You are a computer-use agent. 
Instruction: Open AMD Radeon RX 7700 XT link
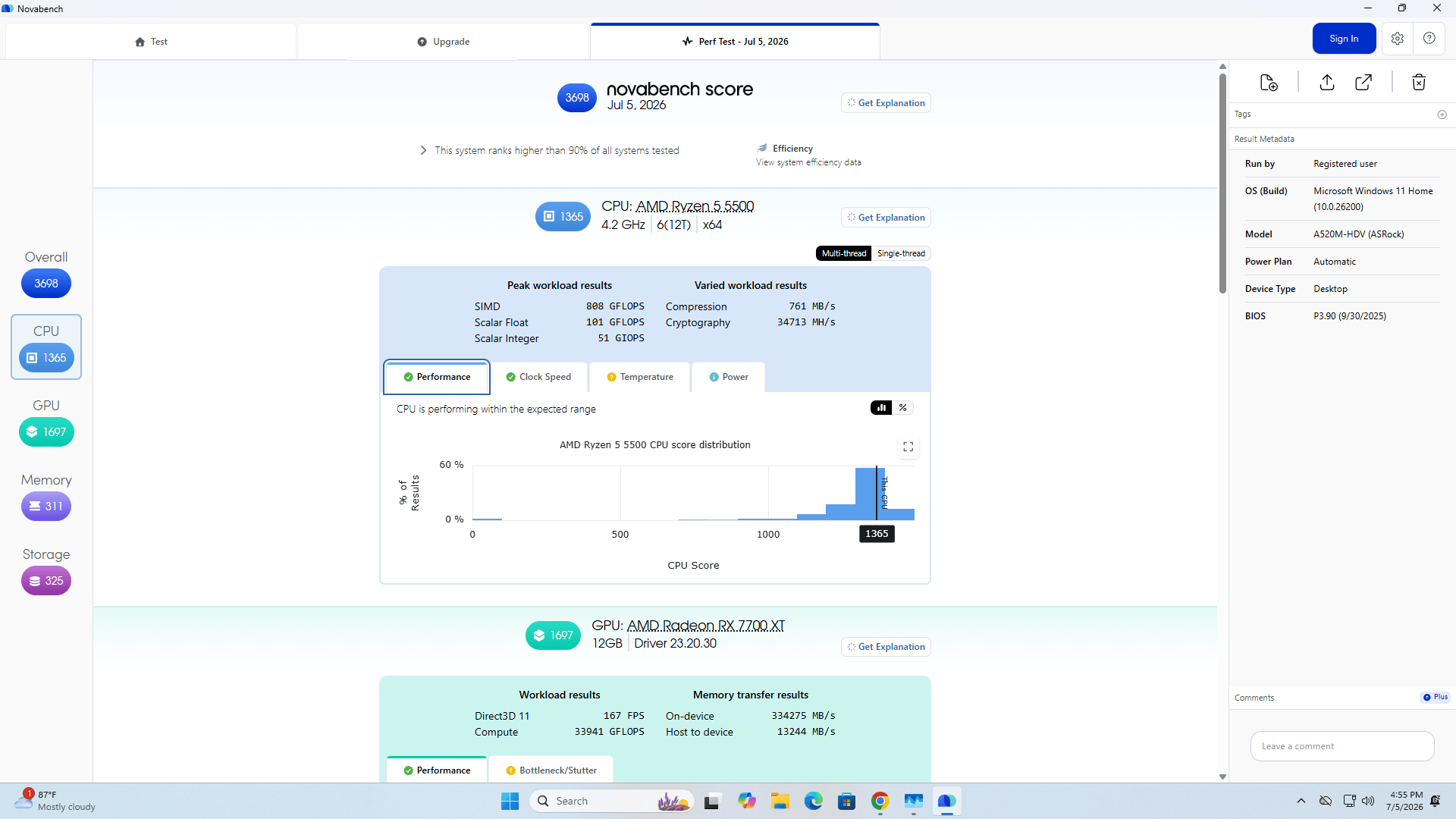coord(705,626)
